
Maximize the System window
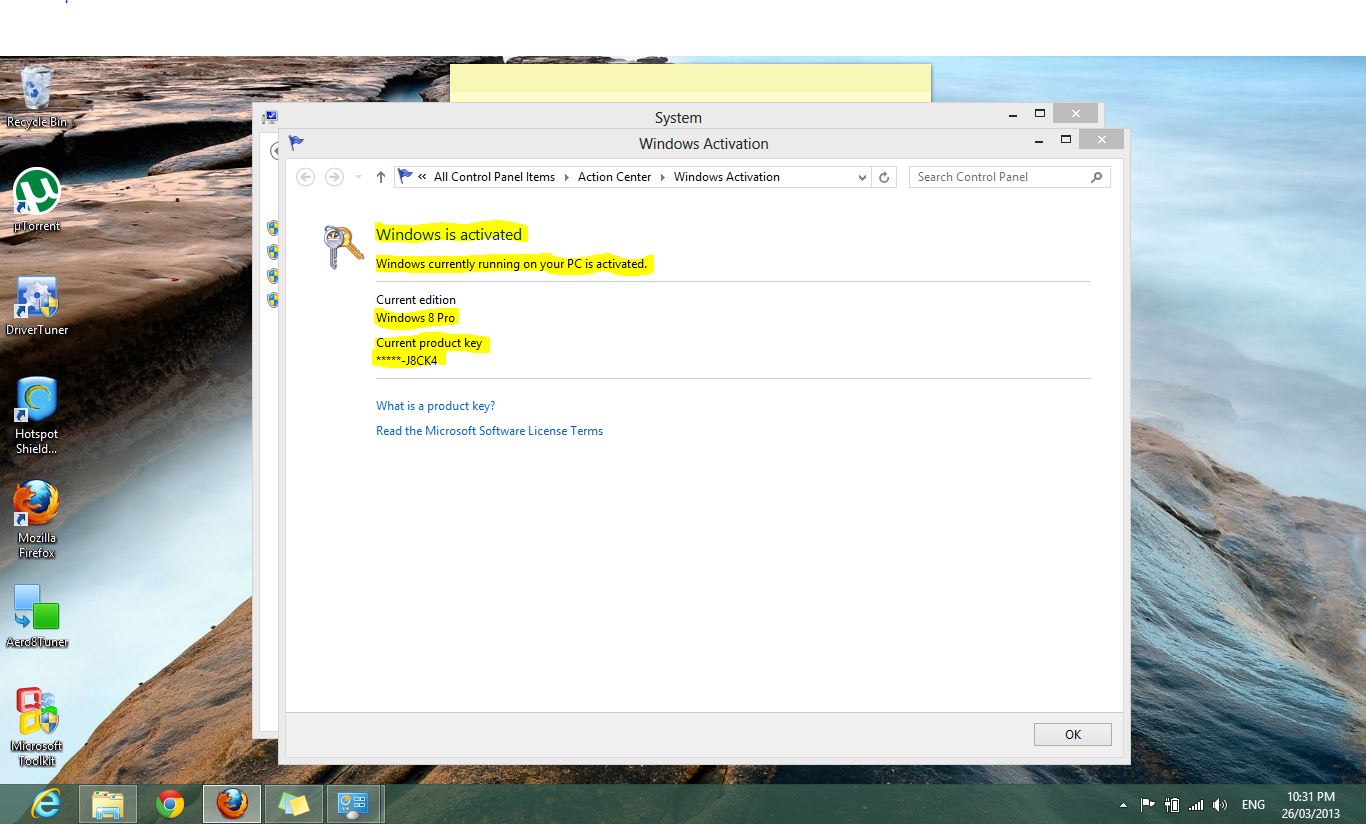[x=1040, y=113]
